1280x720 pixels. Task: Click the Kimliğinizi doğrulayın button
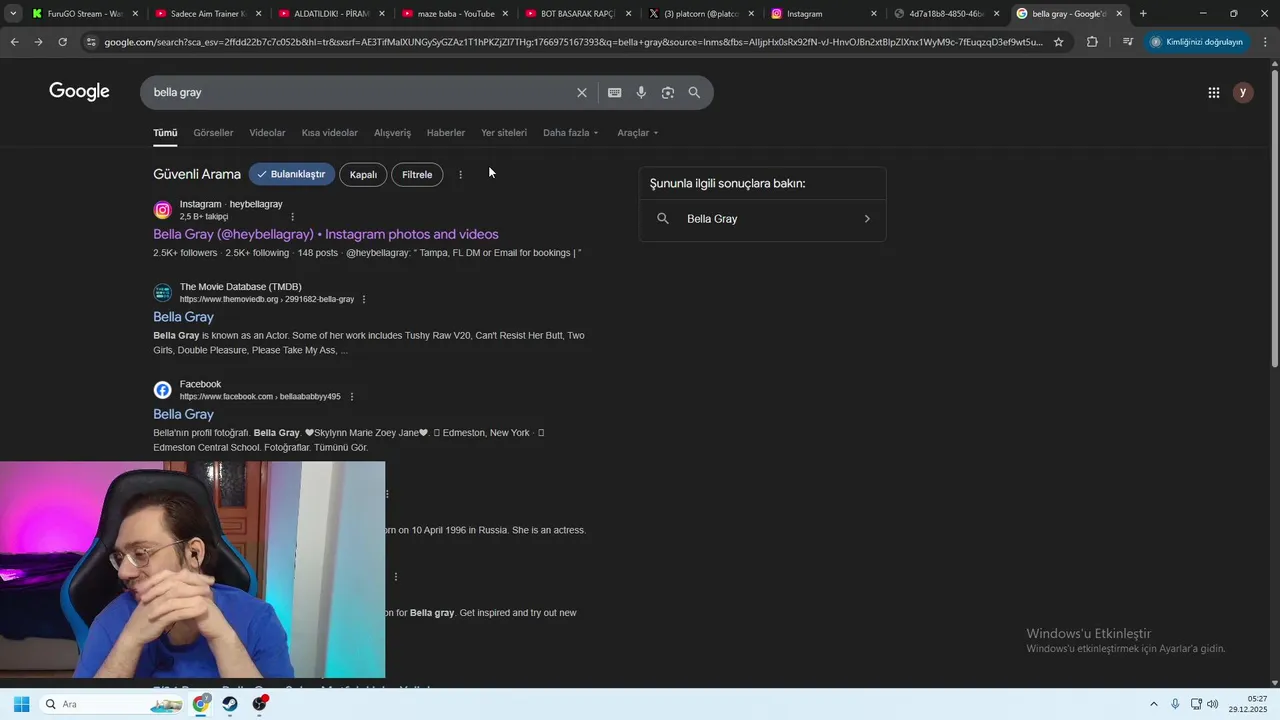point(1196,42)
